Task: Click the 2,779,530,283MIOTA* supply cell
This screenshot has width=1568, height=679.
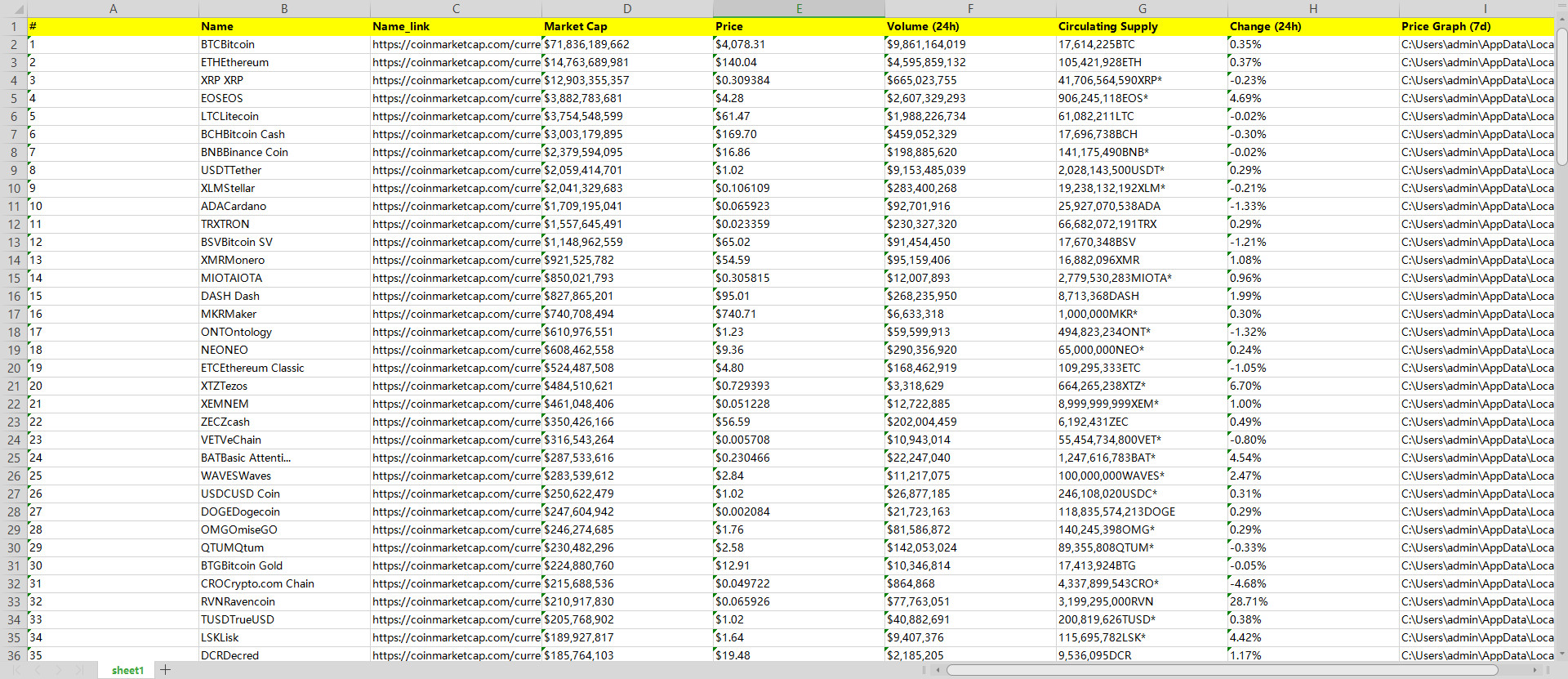Action: pyautogui.click(x=1142, y=278)
